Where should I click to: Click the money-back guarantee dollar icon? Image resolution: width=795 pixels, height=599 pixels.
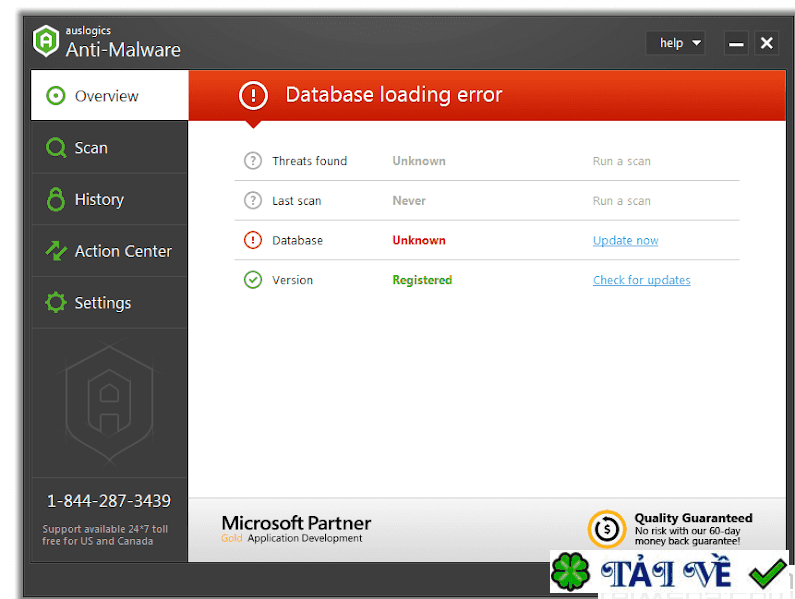[606, 529]
